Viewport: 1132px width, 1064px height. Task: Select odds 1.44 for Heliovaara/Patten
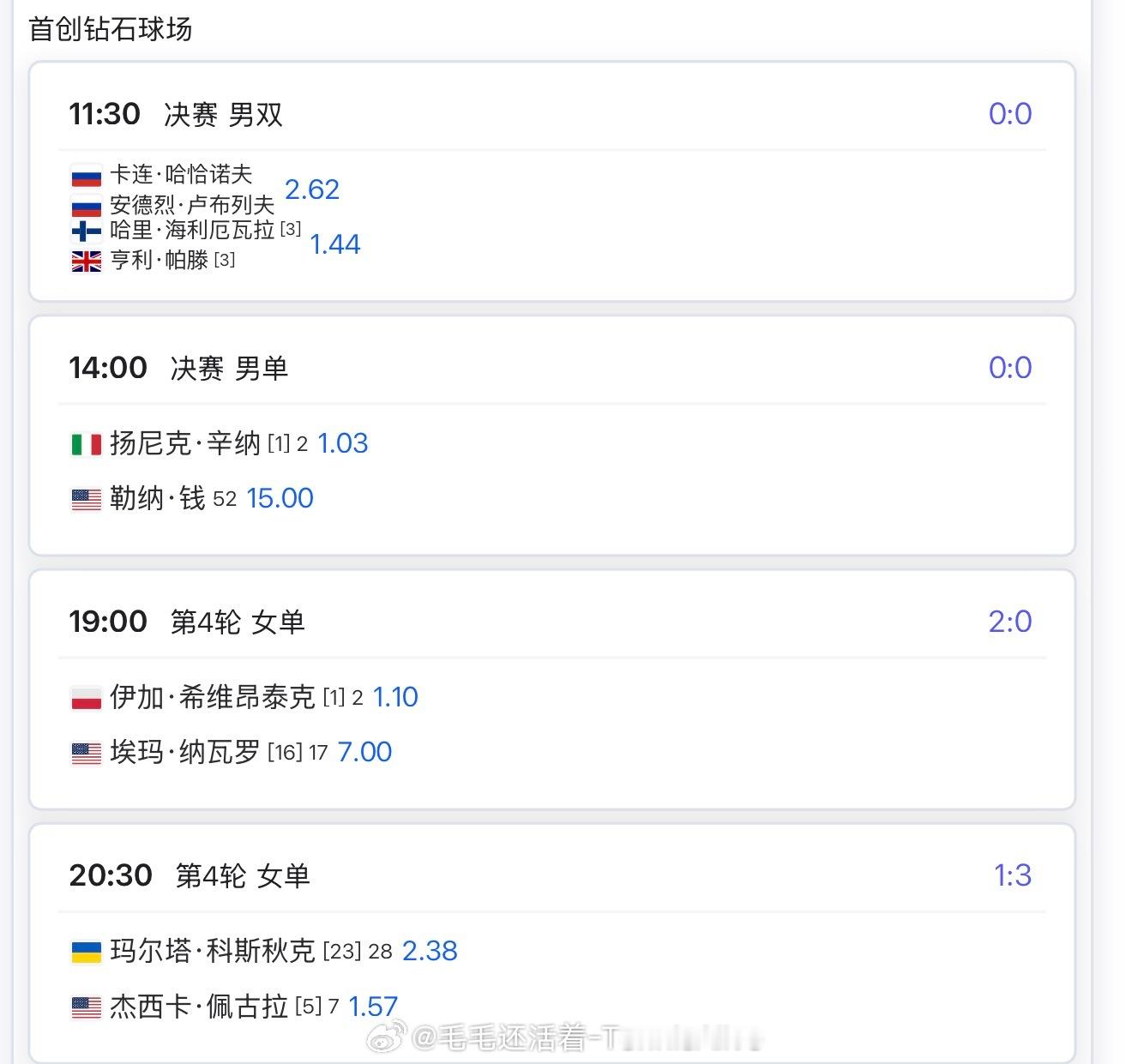(x=335, y=244)
